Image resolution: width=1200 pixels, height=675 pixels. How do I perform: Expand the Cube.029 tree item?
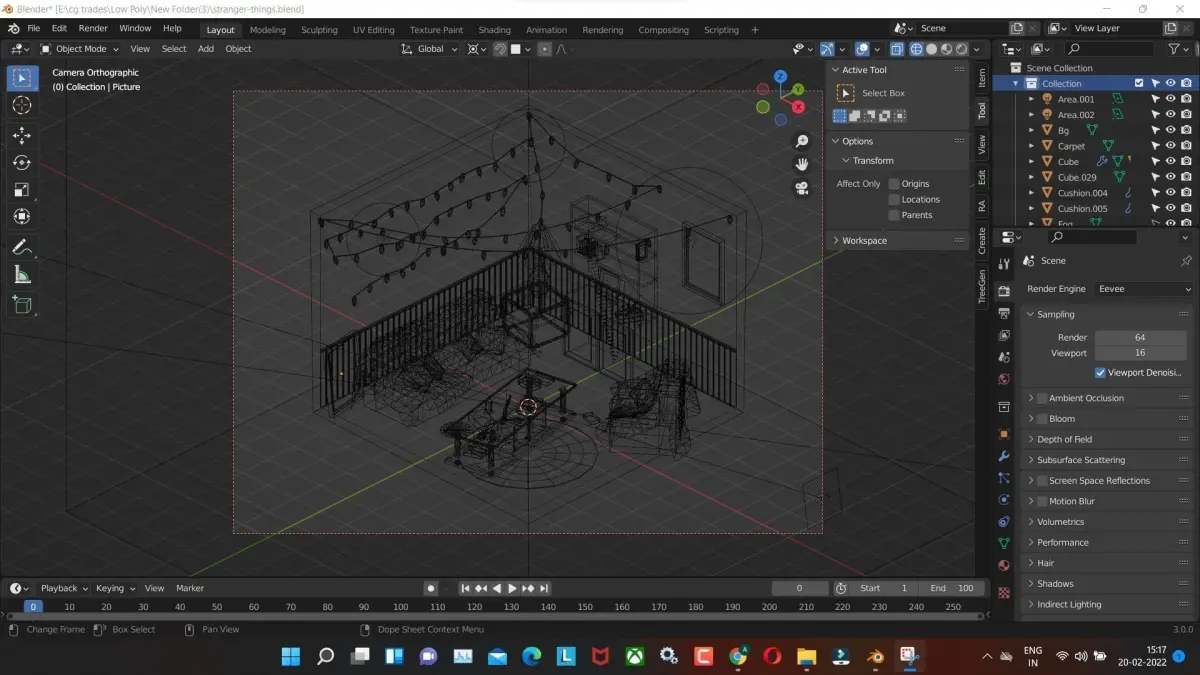[1032, 177]
